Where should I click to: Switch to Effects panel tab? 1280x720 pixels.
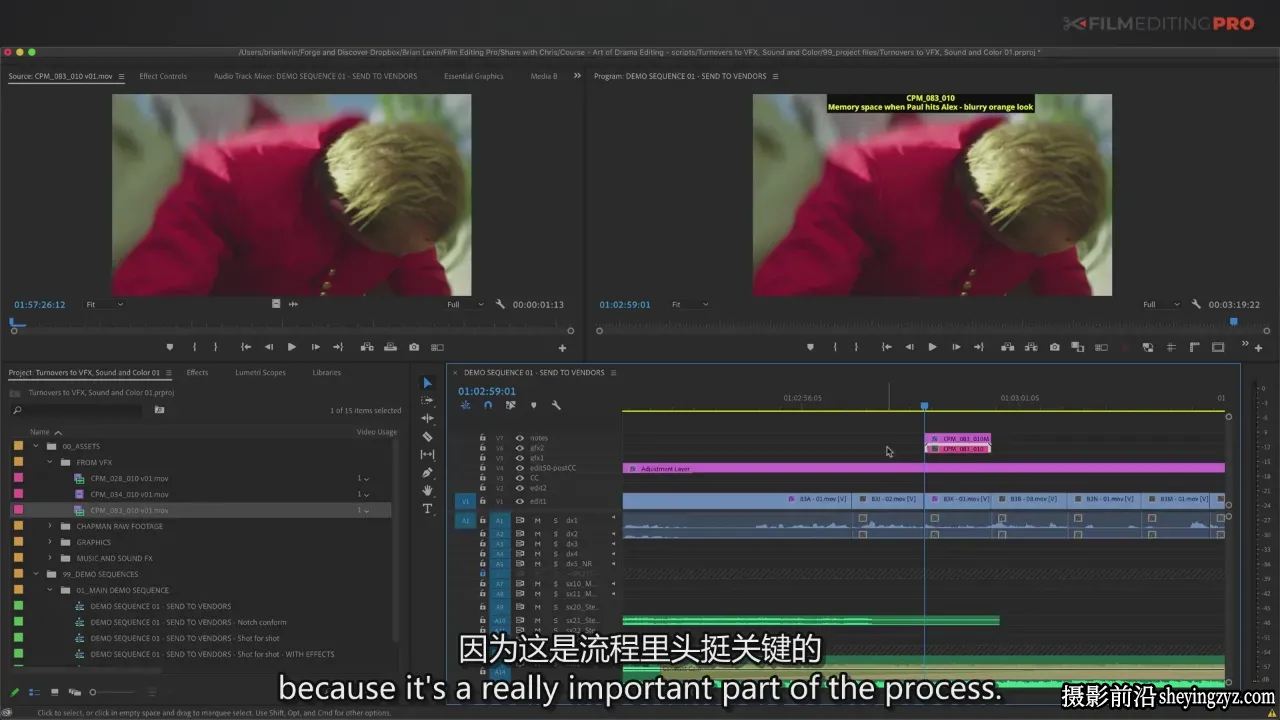click(x=197, y=372)
